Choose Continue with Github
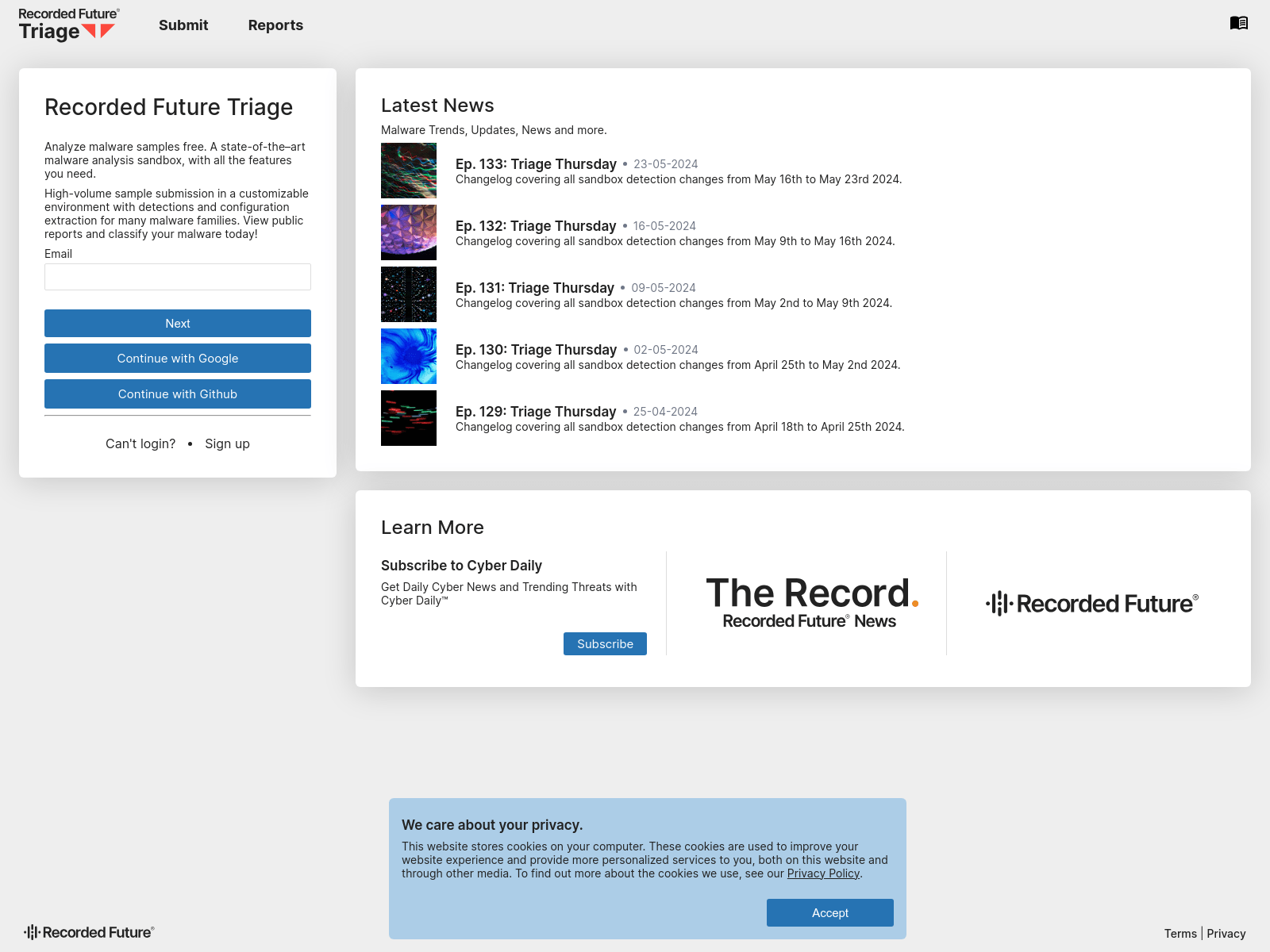The height and width of the screenshot is (952, 1270). (178, 394)
